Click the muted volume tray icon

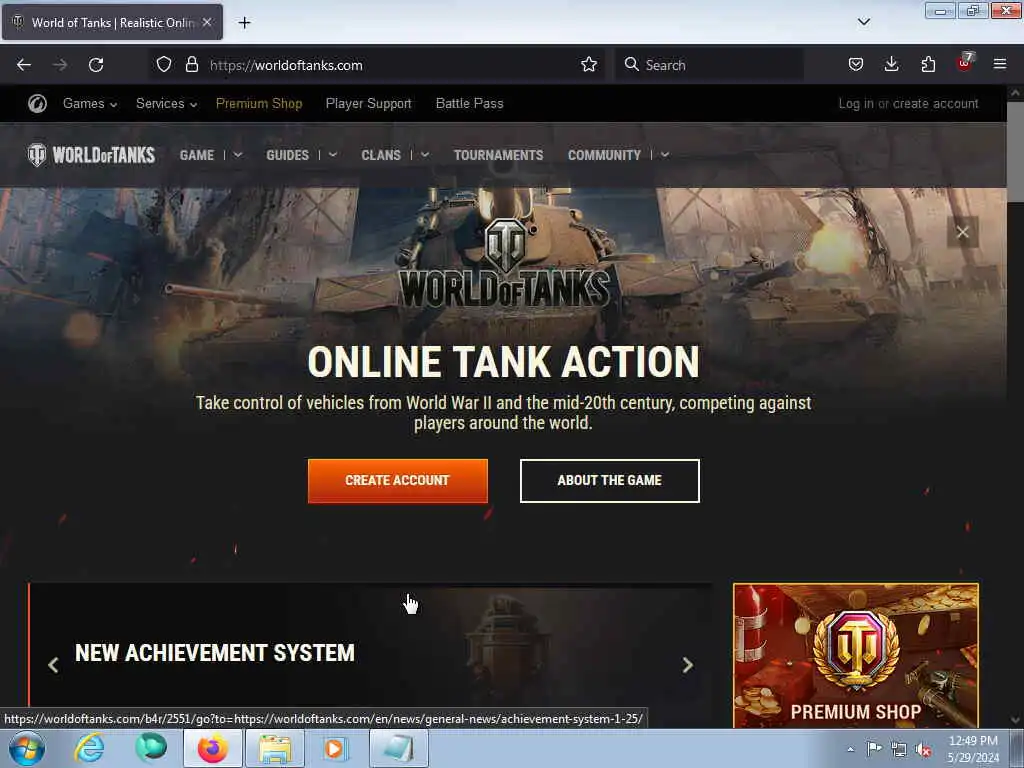click(x=923, y=750)
